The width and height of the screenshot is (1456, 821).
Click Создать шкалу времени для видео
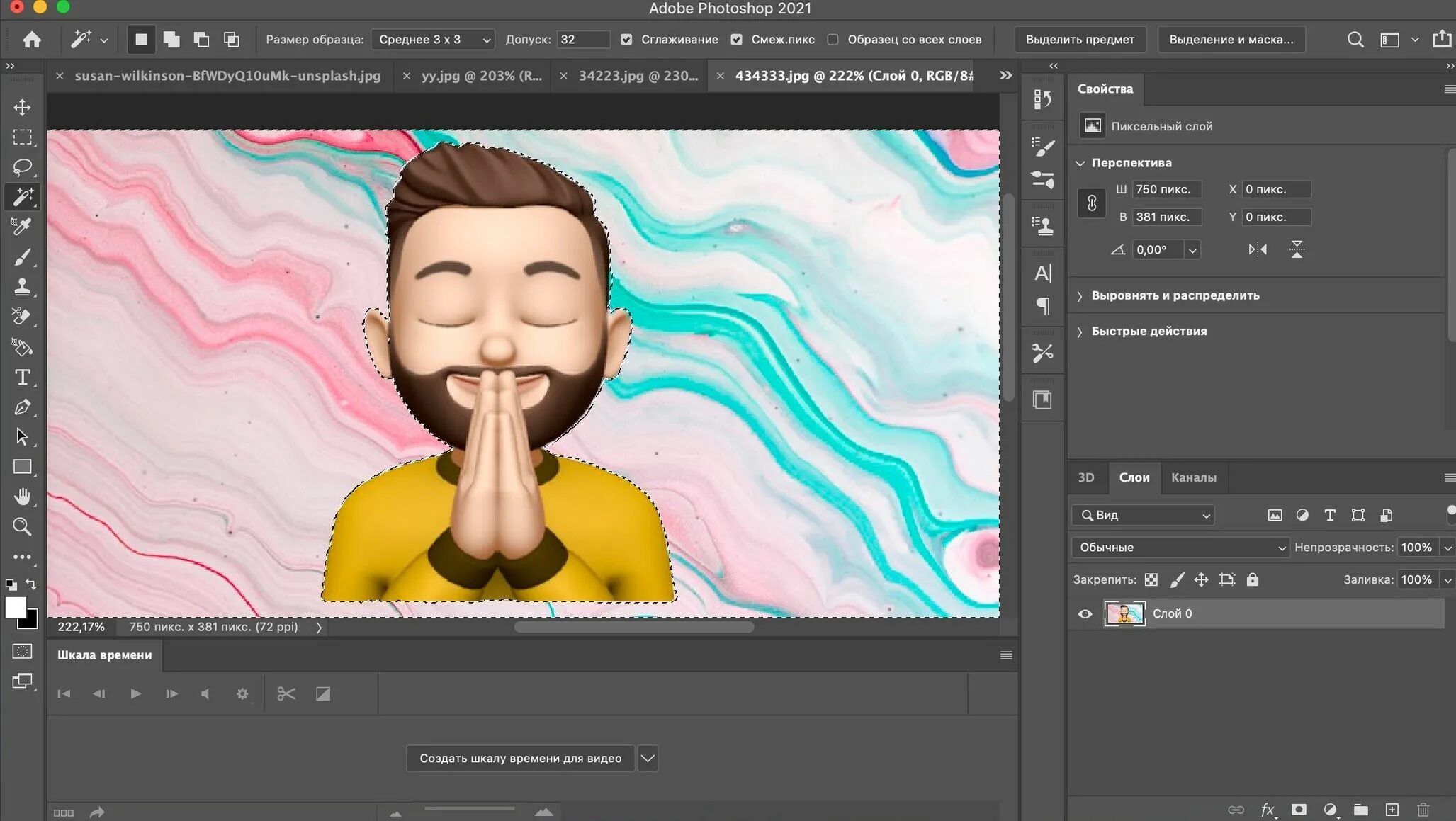pos(520,759)
